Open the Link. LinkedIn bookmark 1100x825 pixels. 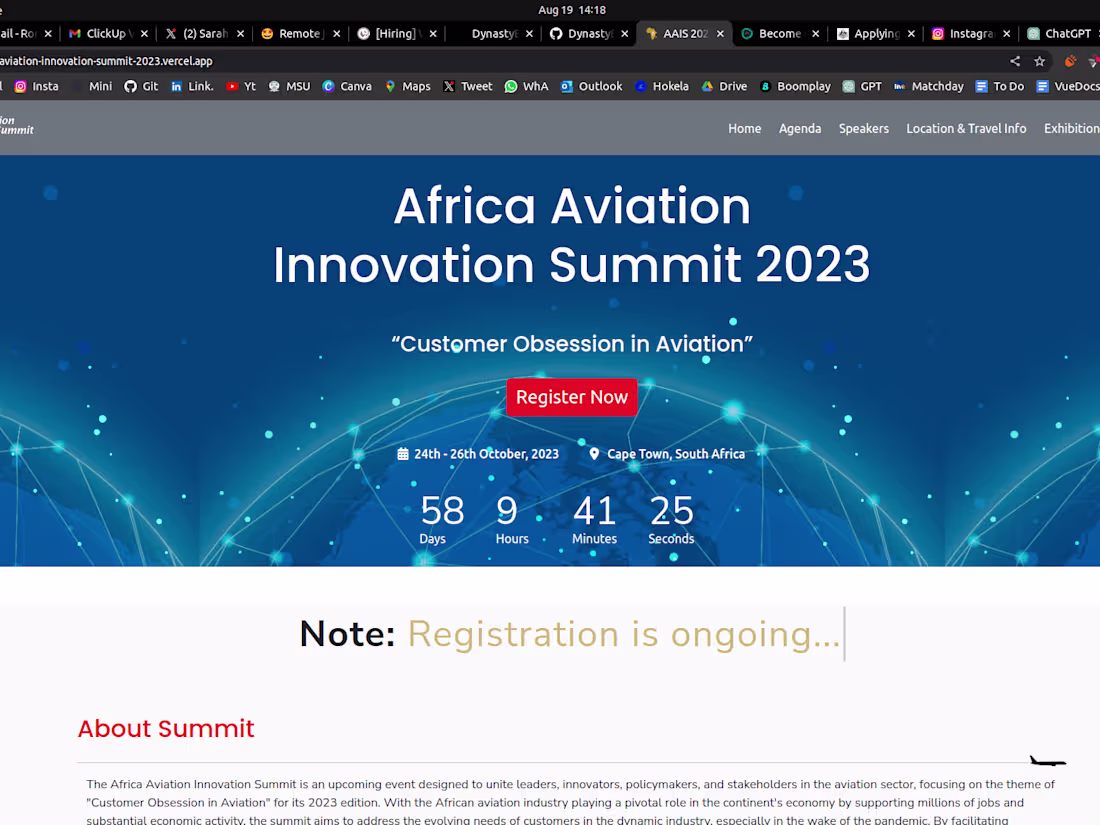[192, 86]
